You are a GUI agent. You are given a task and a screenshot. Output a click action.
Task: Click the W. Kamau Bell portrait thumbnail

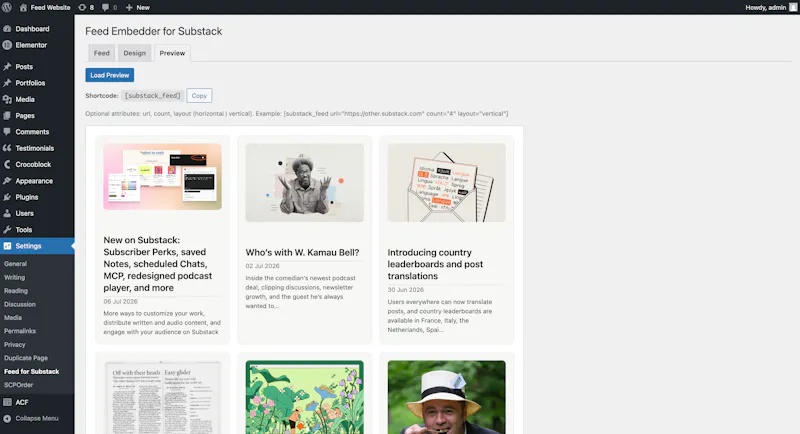click(305, 183)
